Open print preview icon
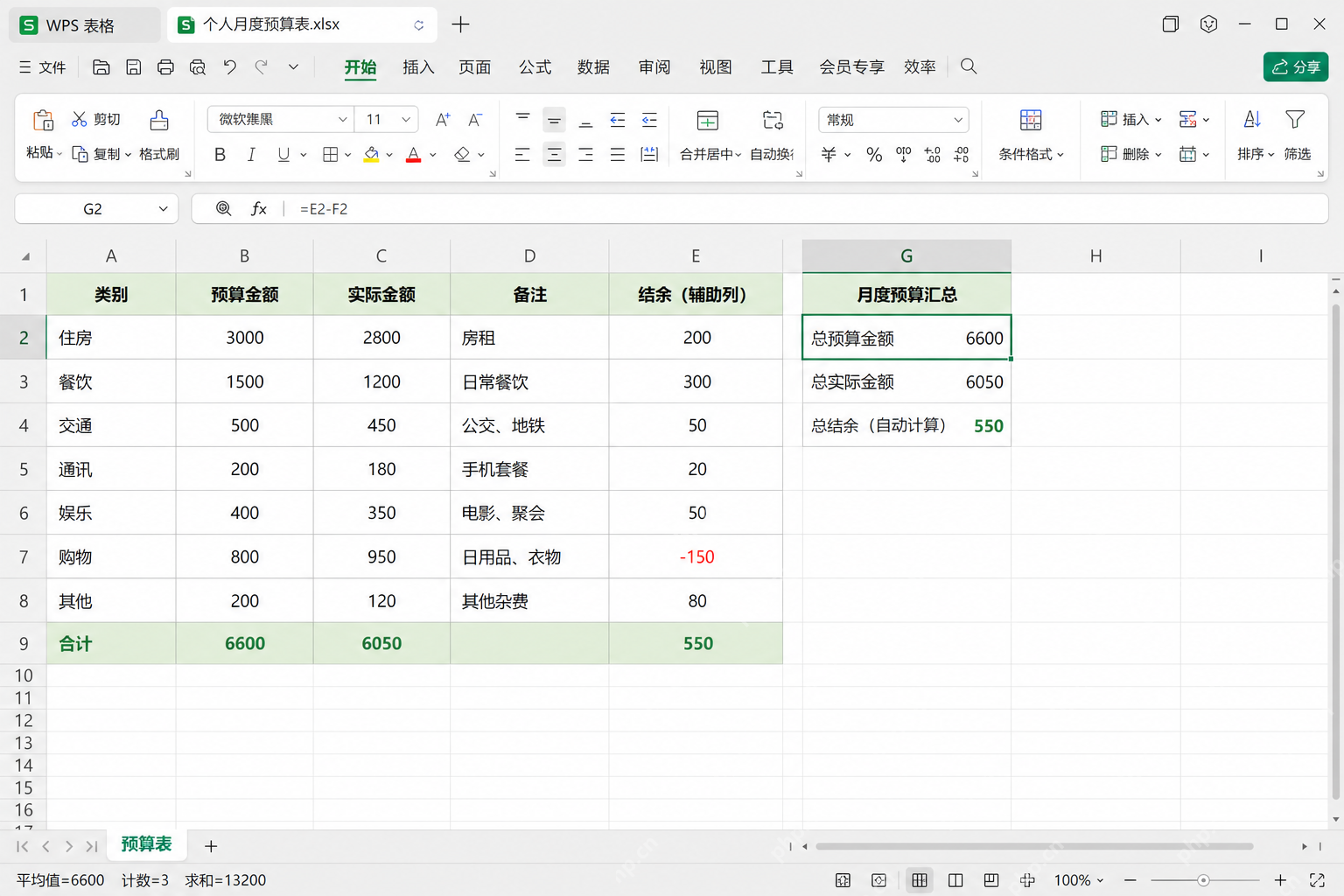Screen dimensions: 1344x896 click(x=198, y=67)
